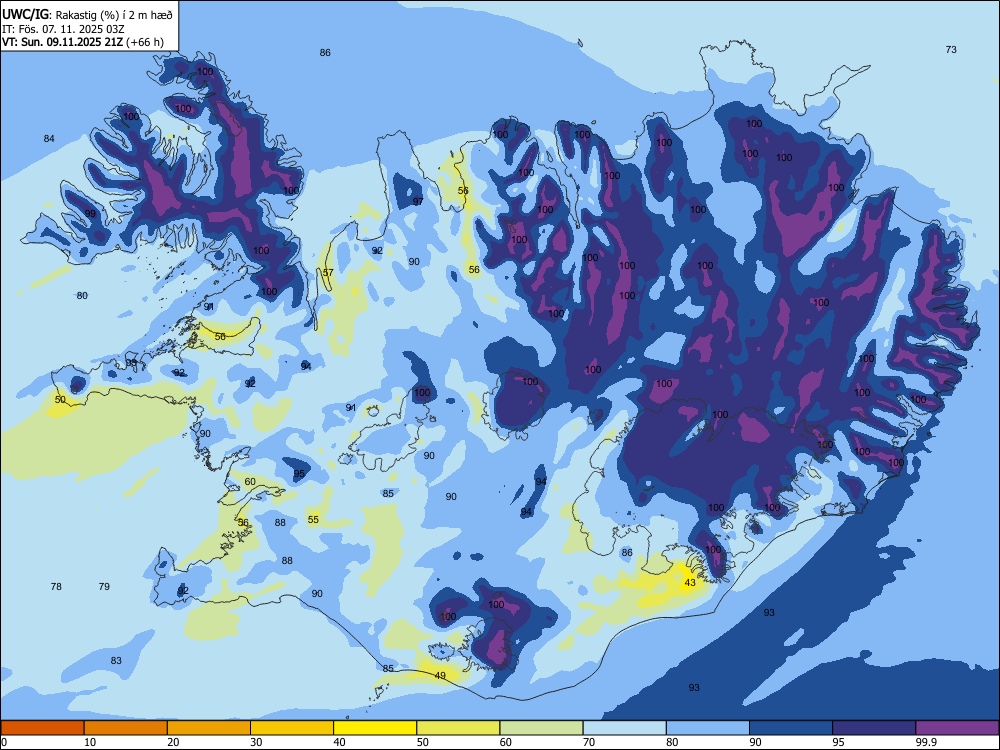Viewport: 1000px width, 750px height.
Task: Click the legend label 95
Action: point(838,742)
